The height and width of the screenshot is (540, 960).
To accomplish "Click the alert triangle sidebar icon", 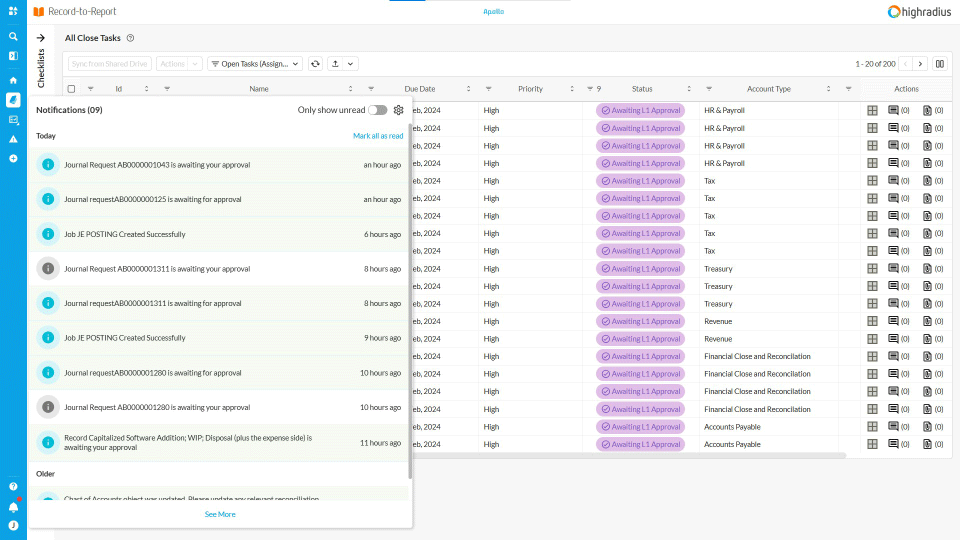I will (13, 139).
